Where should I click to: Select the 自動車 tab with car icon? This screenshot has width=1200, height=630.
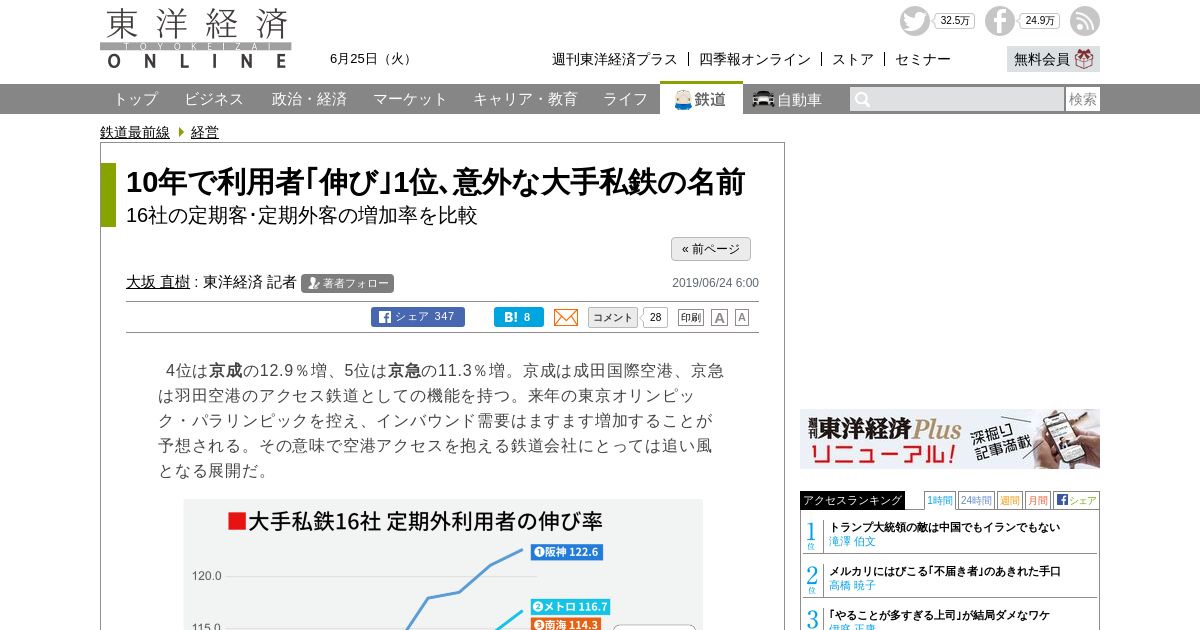click(787, 99)
